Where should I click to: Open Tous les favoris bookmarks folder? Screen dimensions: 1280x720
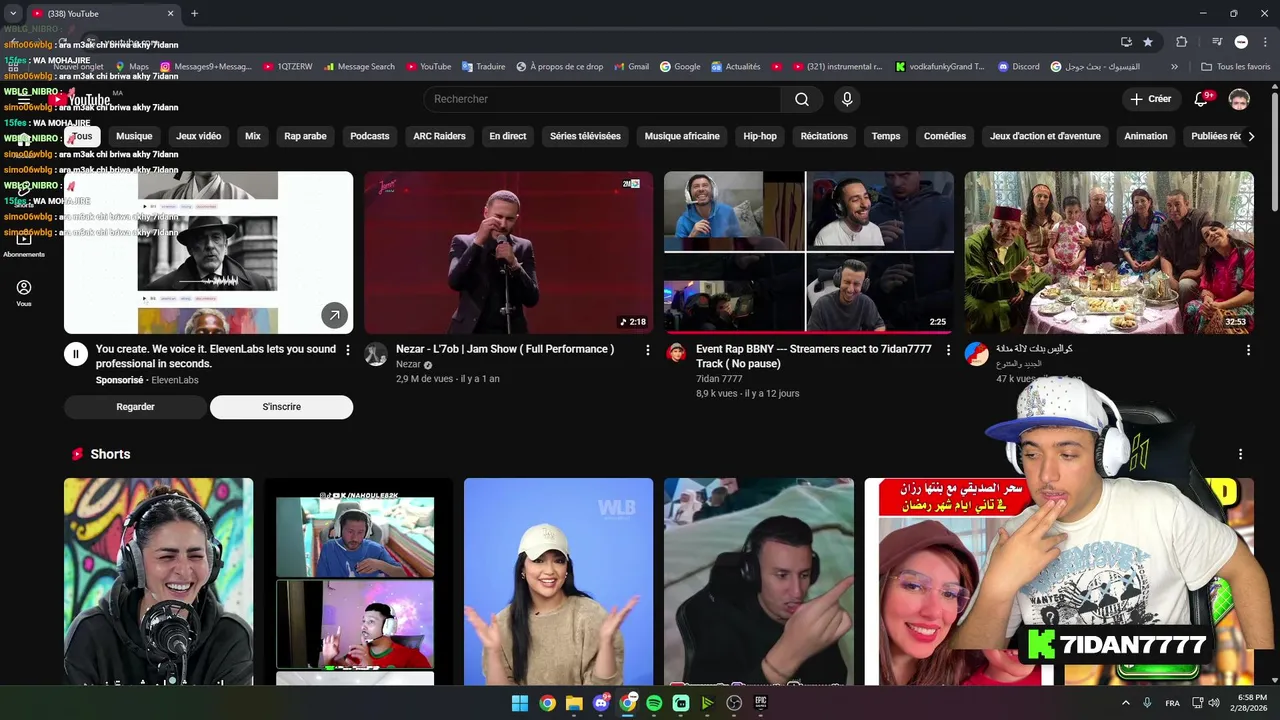[x=1236, y=67]
